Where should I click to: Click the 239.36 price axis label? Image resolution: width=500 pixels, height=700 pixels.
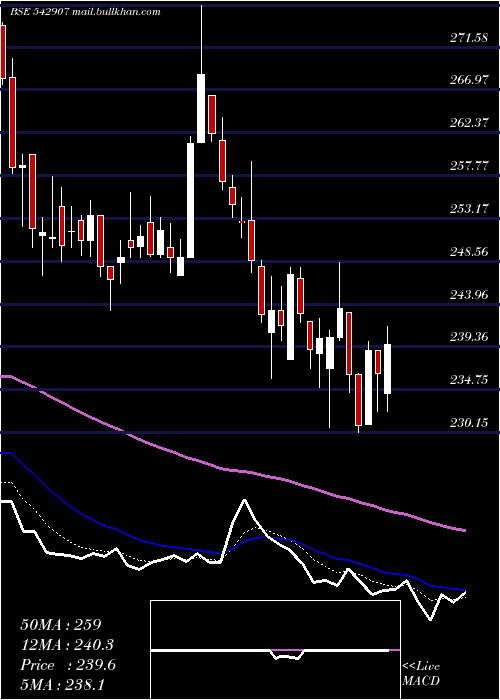coord(468,337)
